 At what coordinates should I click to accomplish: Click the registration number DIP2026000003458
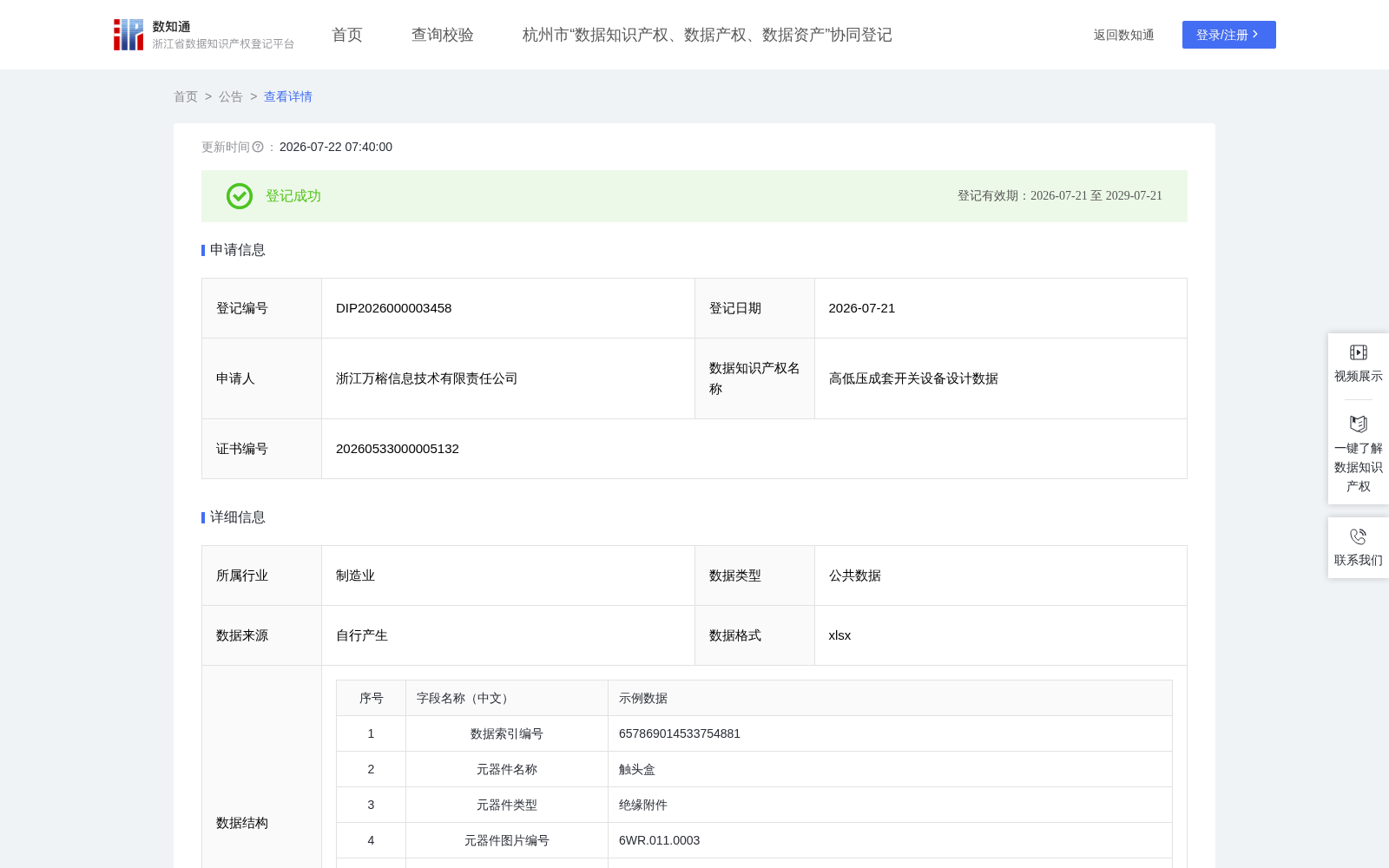click(394, 308)
